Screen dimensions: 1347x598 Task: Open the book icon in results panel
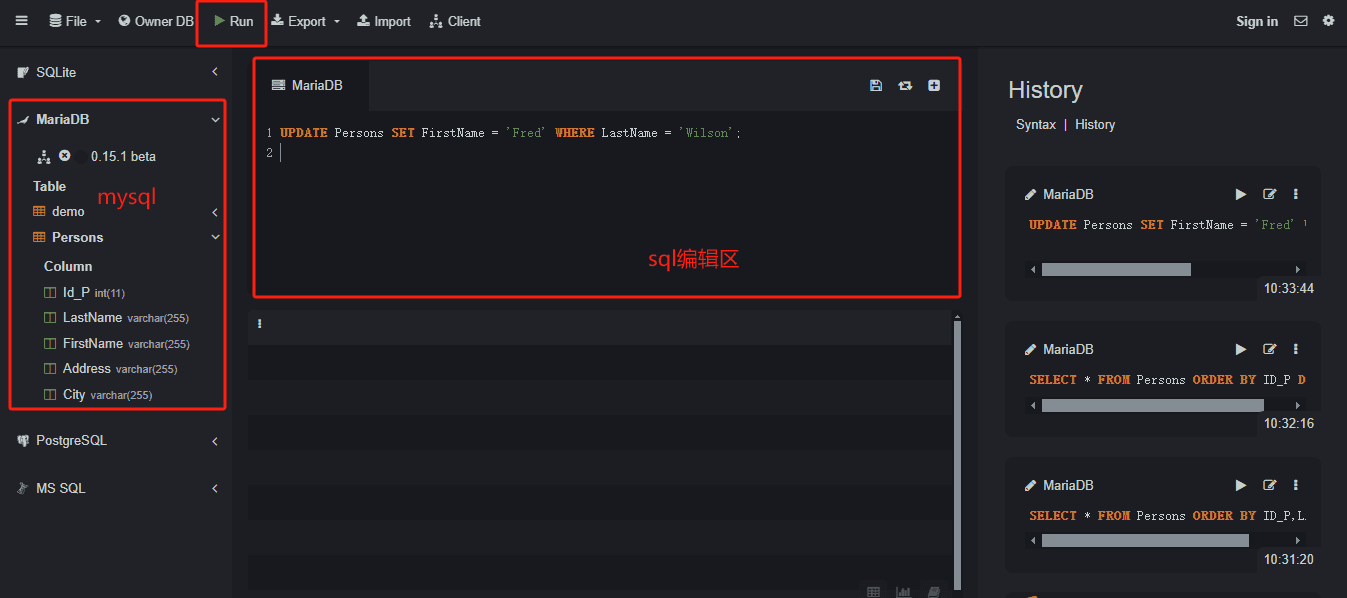click(933, 592)
